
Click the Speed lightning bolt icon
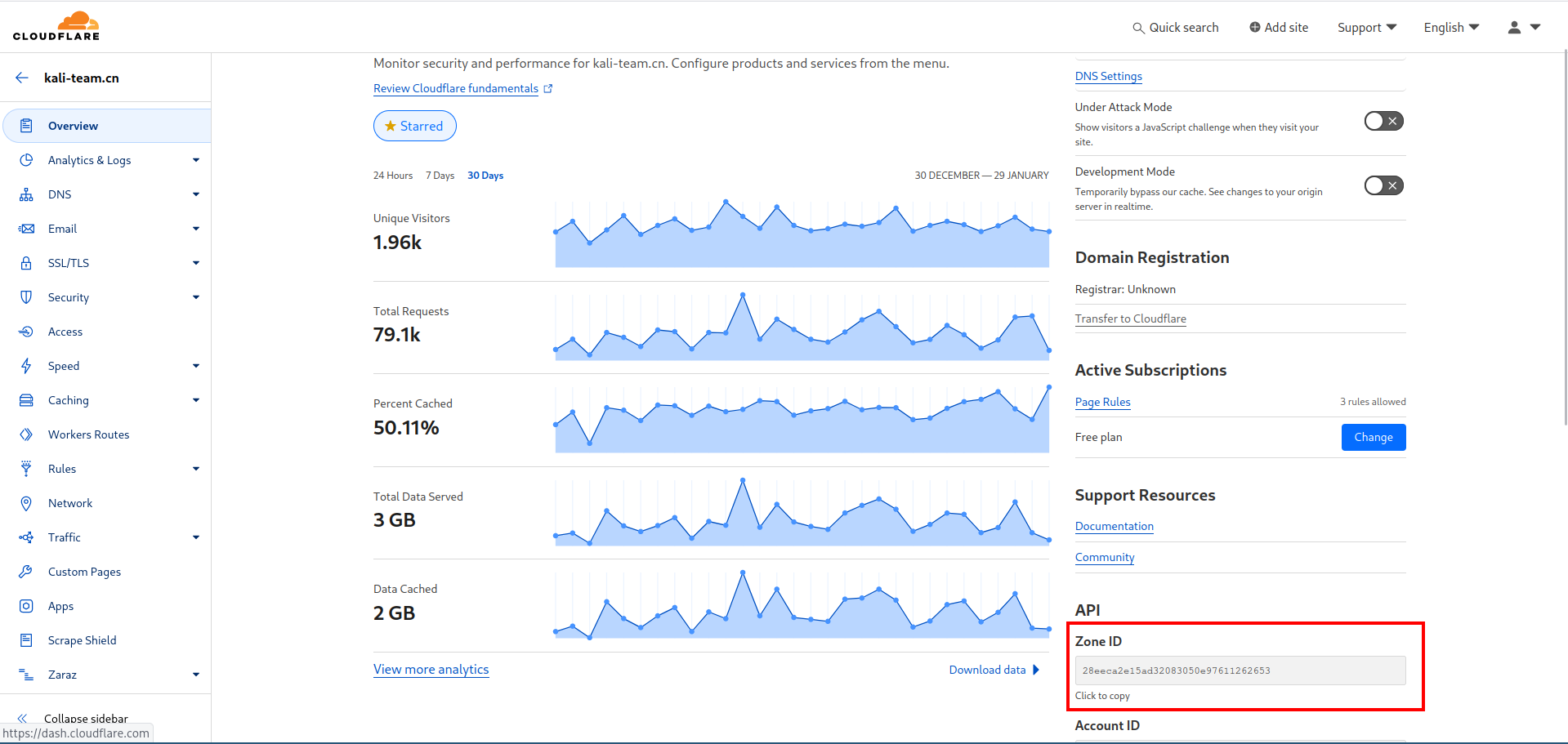click(26, 366)
